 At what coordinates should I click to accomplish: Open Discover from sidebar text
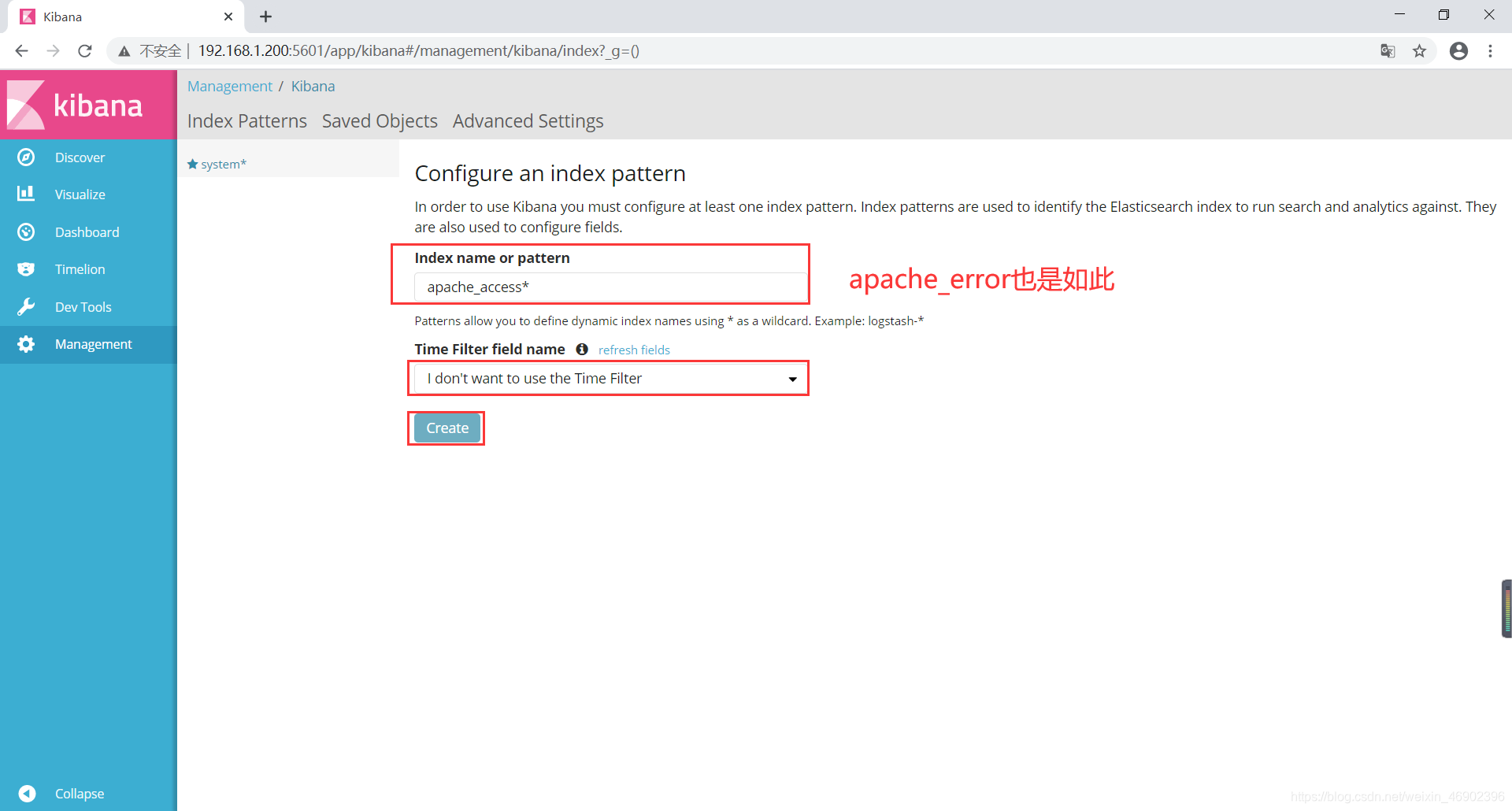[x=80, y=157]
